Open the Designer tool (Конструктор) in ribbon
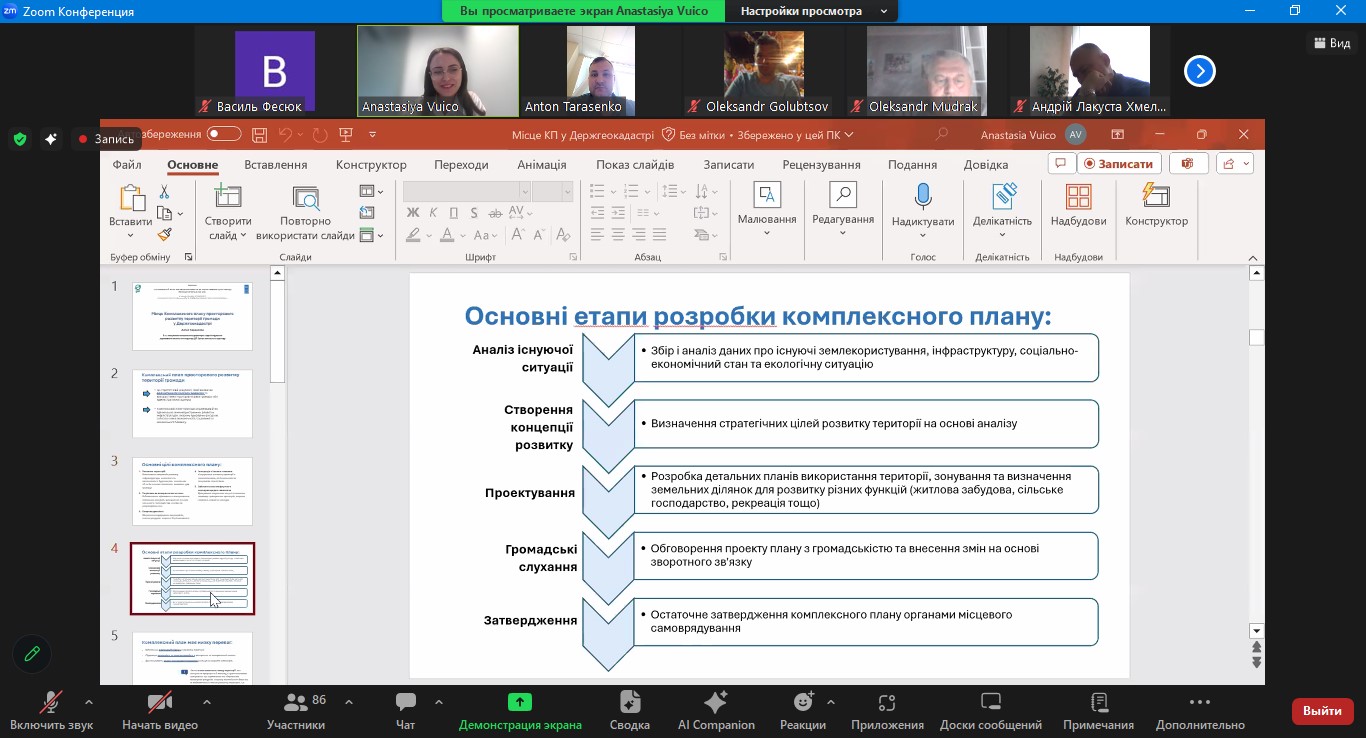This screenshot has height=738, width=1366. coord(1156,196)
